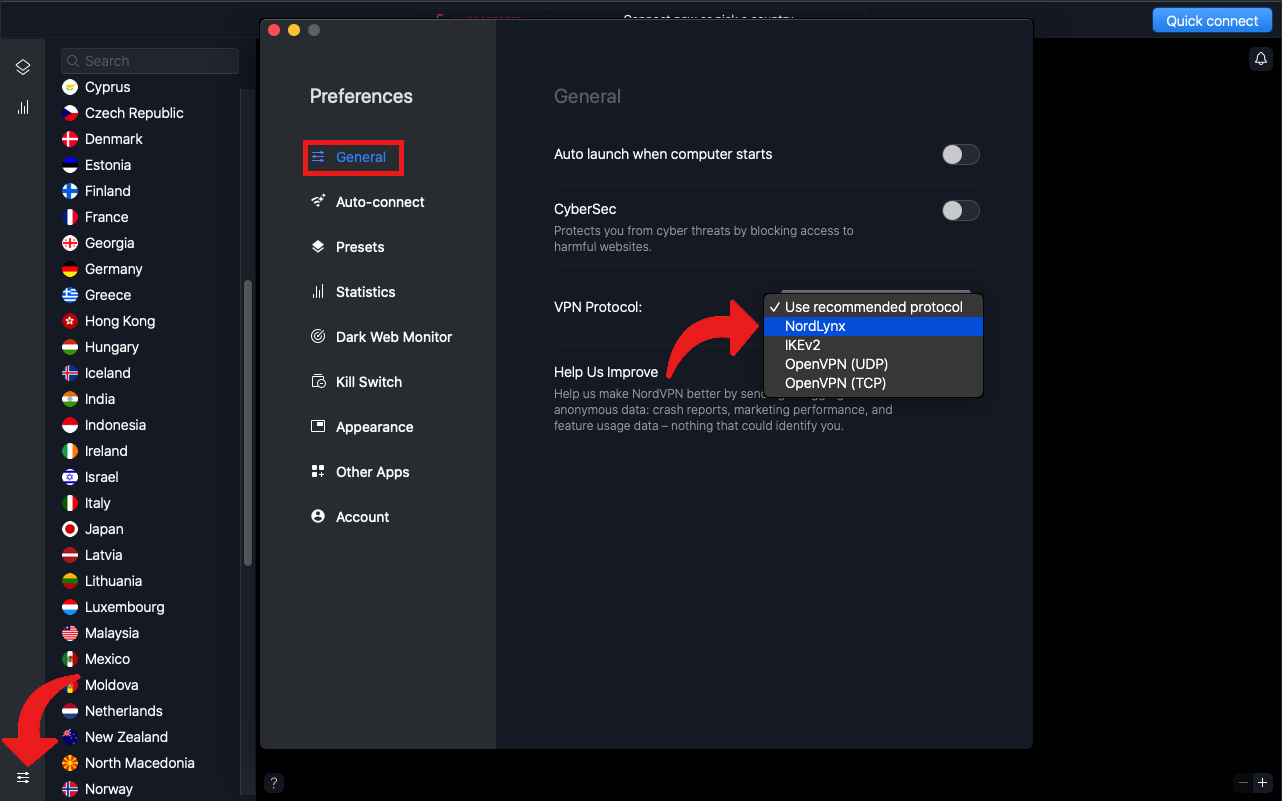Click the notification bell icon
This screenshot has height=801, width=1282.
[1260, 59]
